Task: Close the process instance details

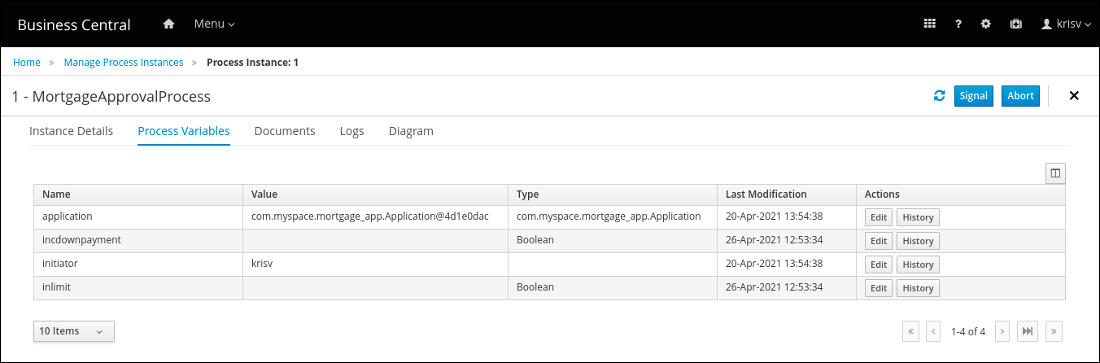Action: [x=1073, y=96]
